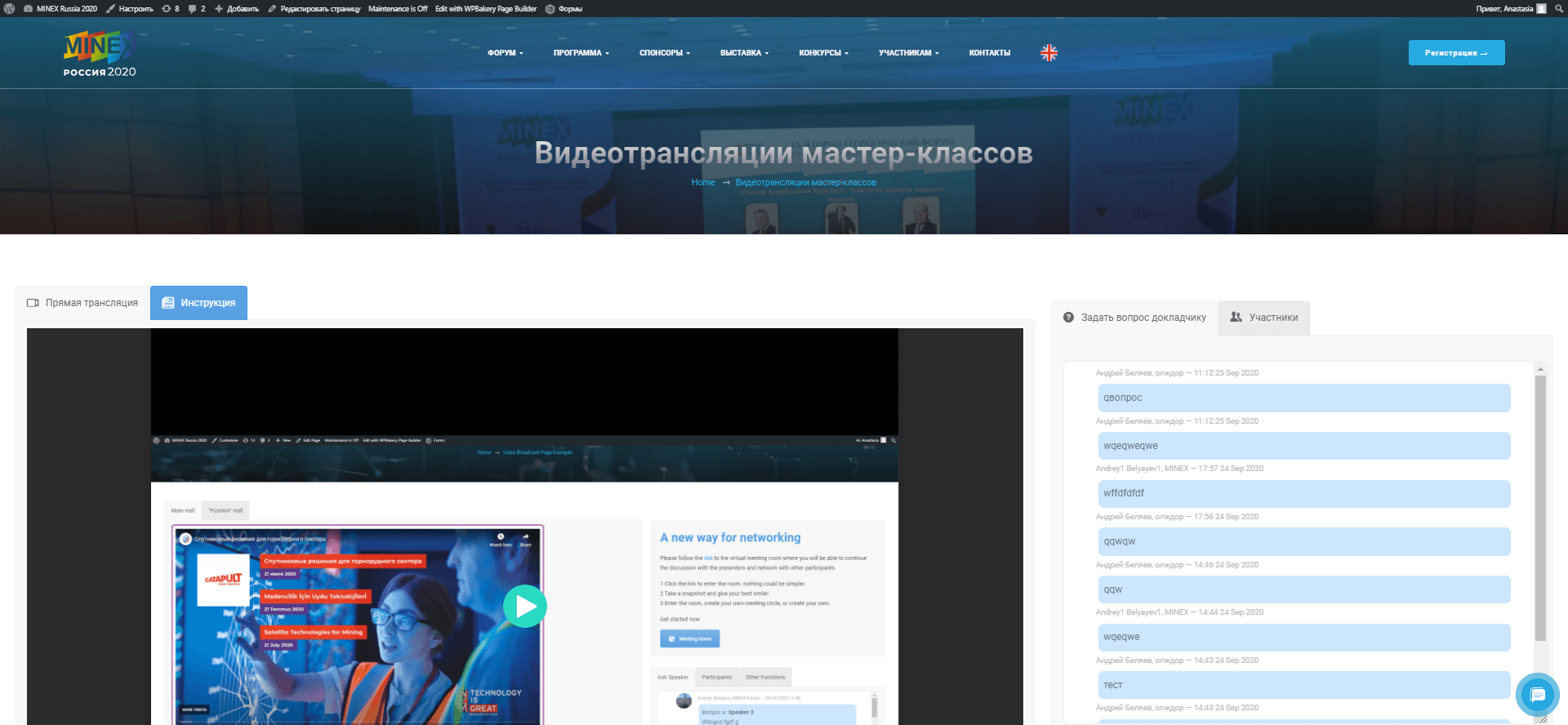
Task: Expand the УЧАСТНИКАМ dropdown menu
Action: click(908, 53)
